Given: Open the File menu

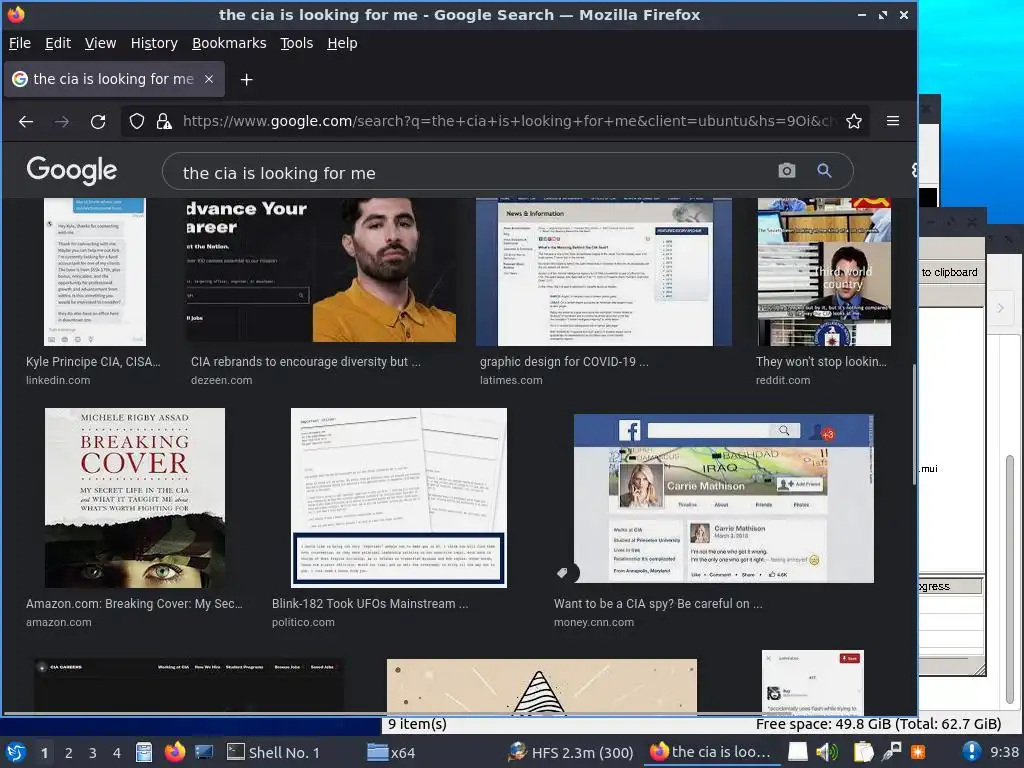Looking at the screenshot, I should [x=20, y=43].
